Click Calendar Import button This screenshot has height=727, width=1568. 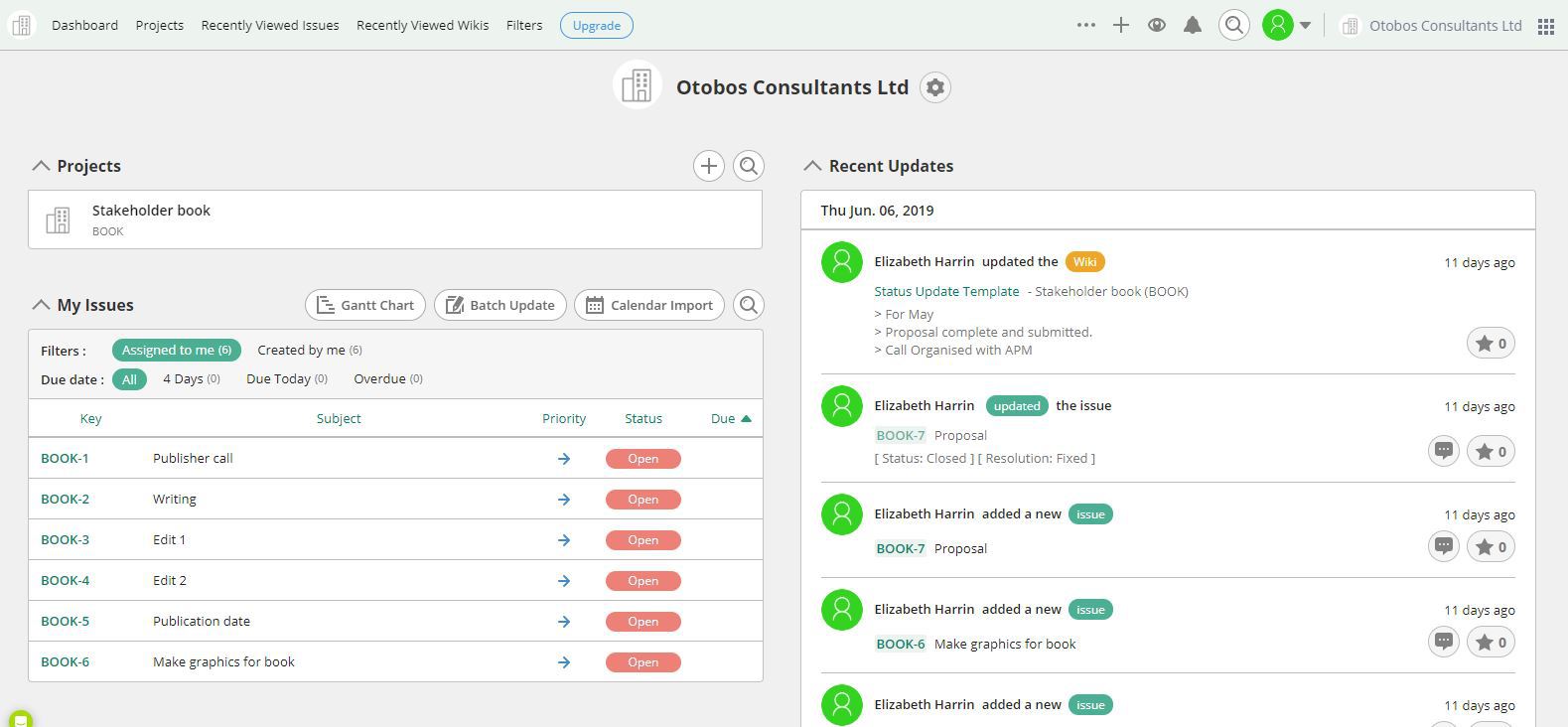click(x=650, y=305)
